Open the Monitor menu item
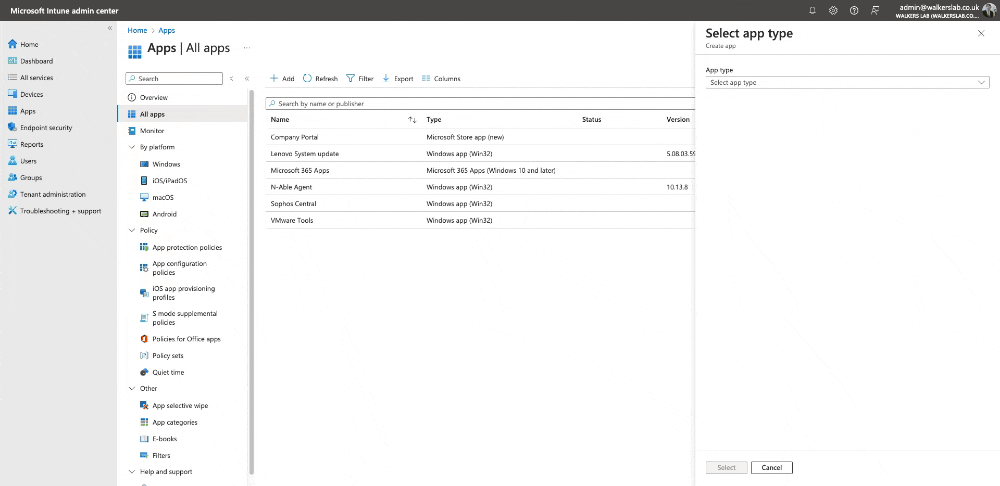Screen dimensions: 1000x486 [152, 131]
